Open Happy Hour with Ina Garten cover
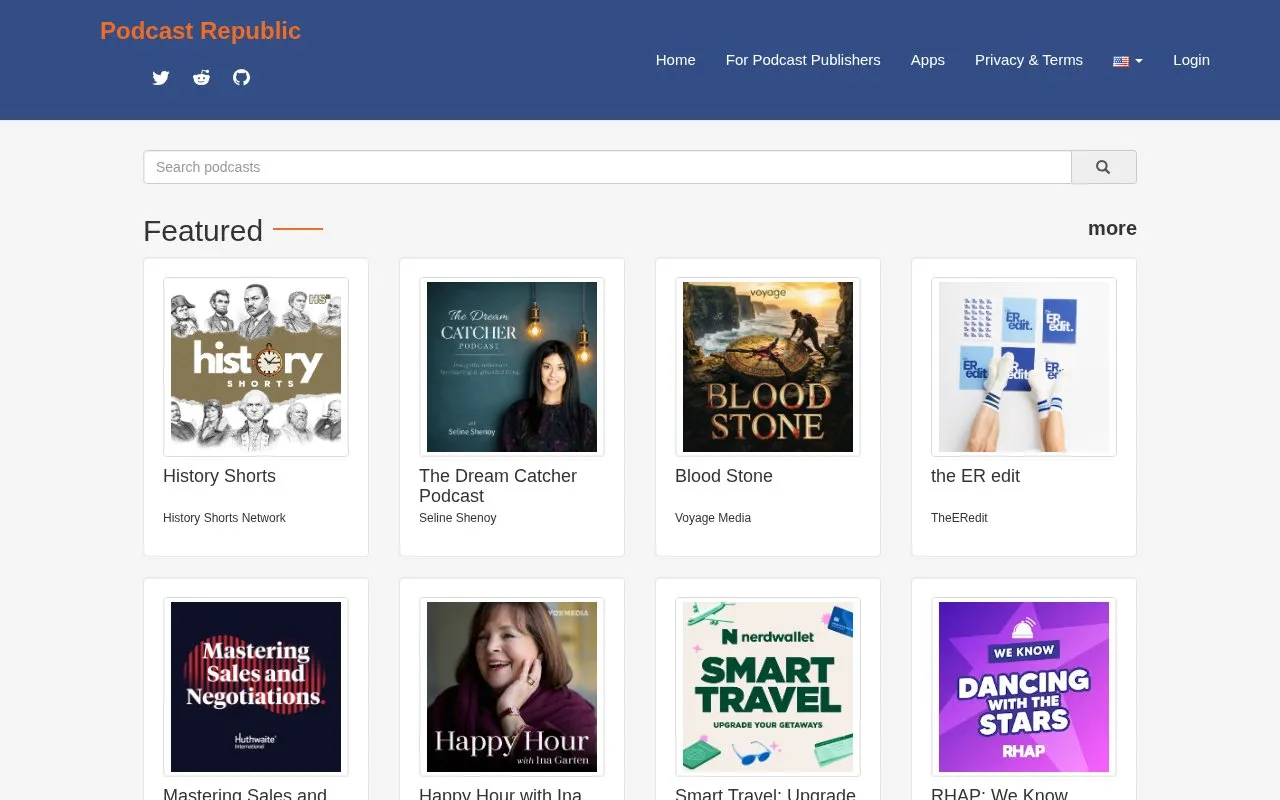Image resolution: width=1280 pixels, height=800 pixels. point(512,687)
